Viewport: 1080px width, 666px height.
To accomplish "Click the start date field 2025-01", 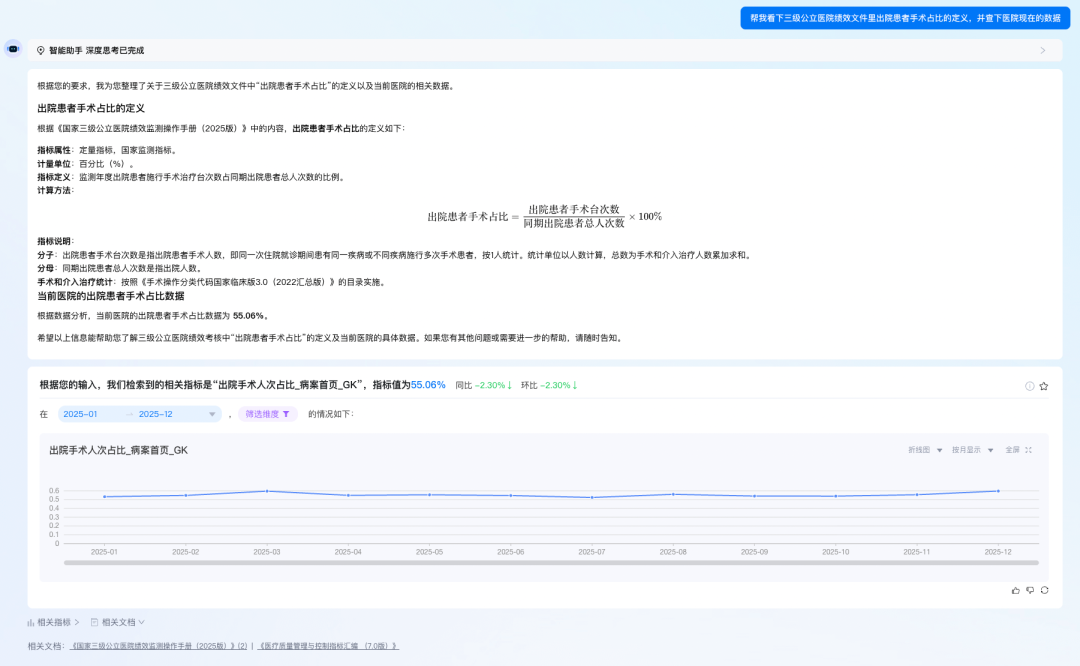I will (81, 414).
